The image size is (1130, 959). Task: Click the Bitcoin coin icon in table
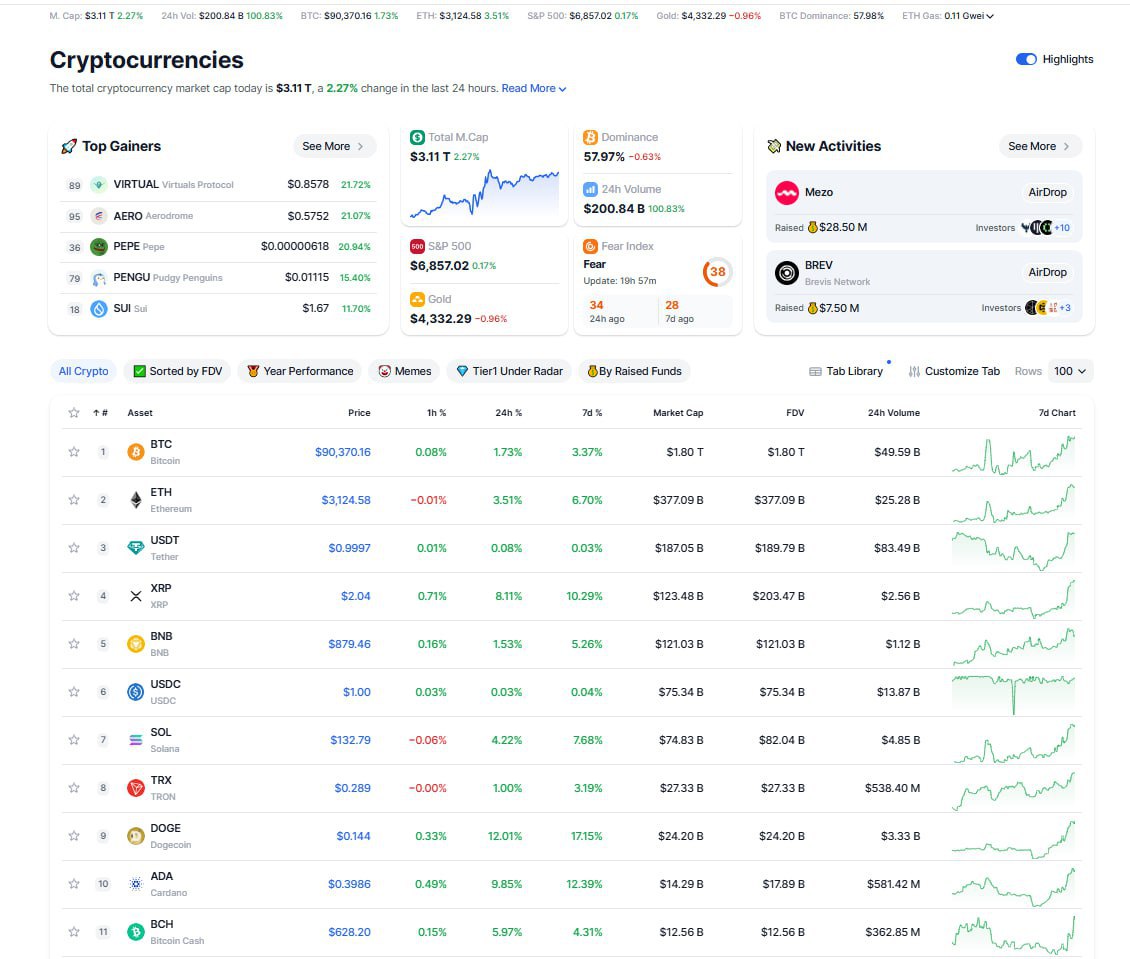coord(136,452)
